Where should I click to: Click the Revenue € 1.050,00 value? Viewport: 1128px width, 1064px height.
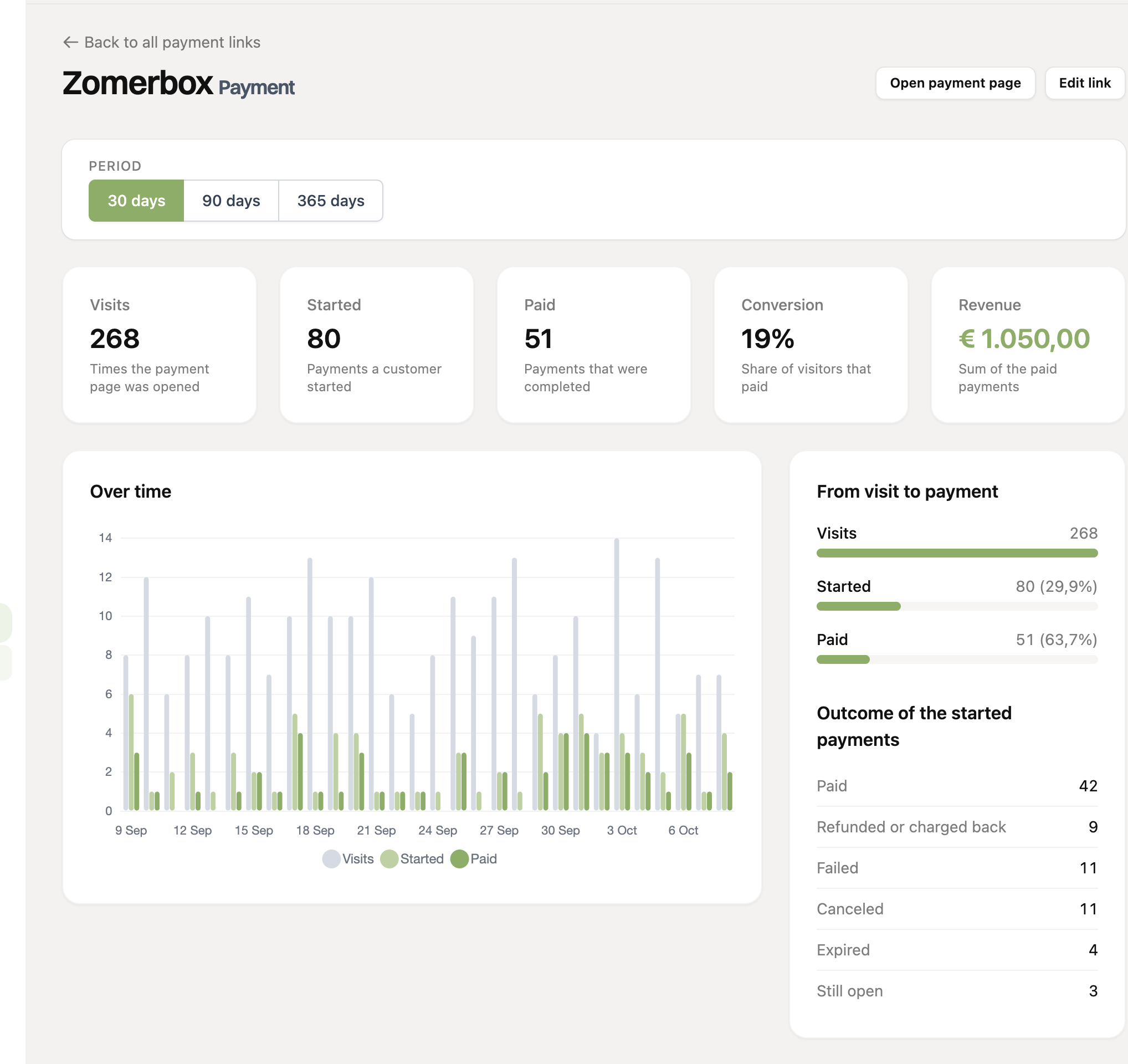tap(1024, 339)
